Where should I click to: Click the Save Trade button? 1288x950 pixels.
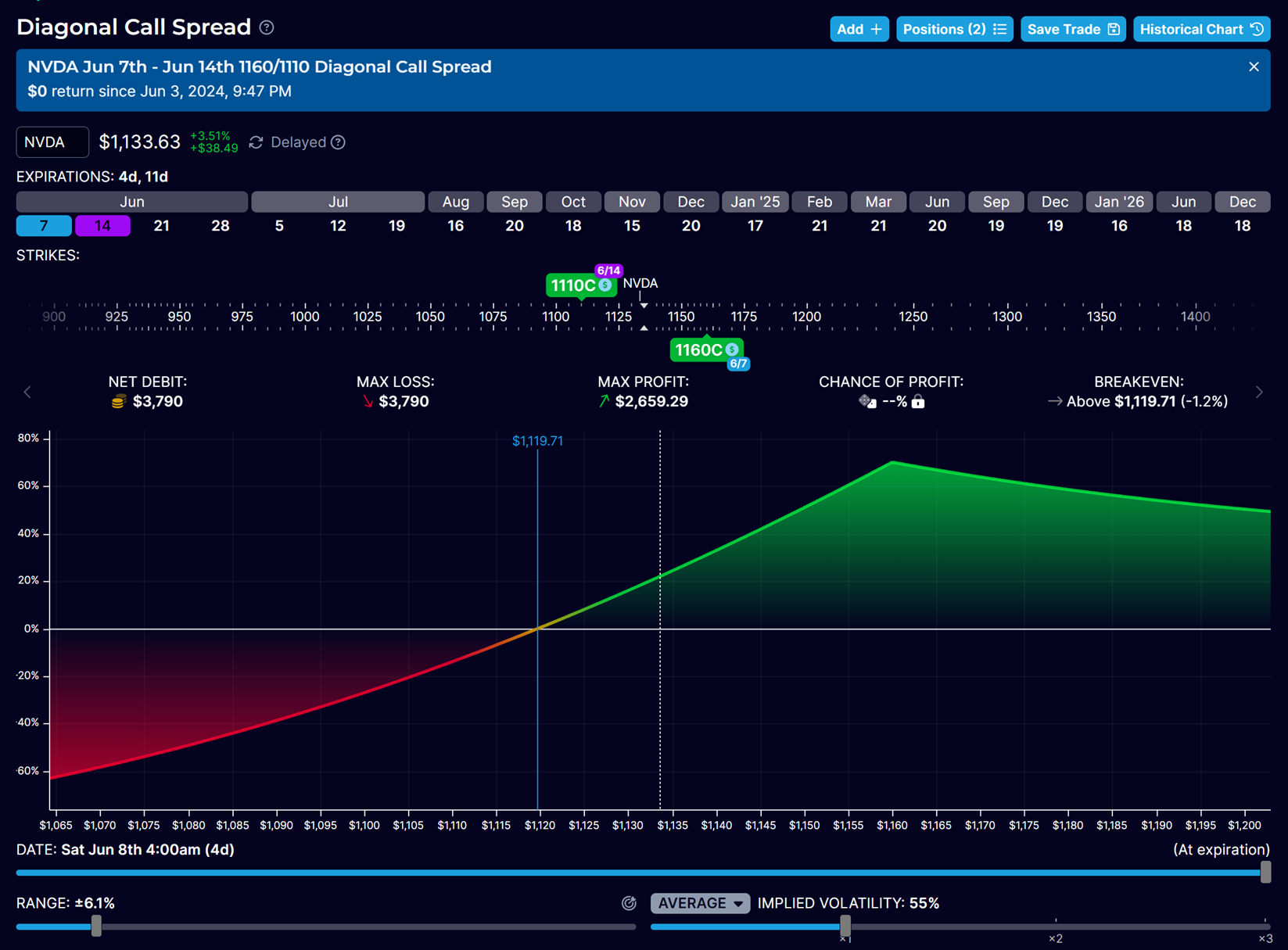coord(1073,29)
